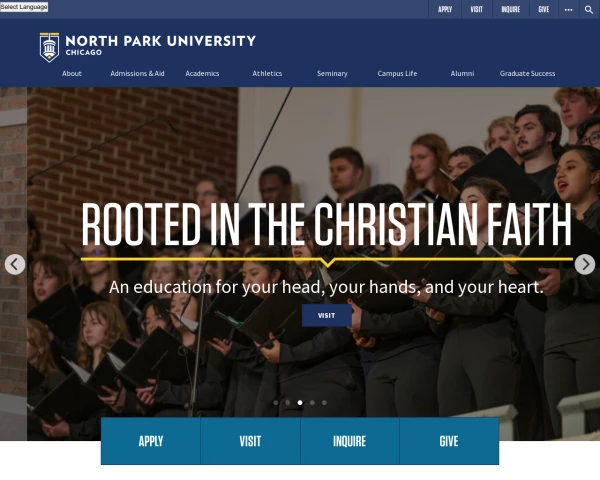The image size is (600, 480).
Task: Click the GIVE link in top bar
Action: tap(544, 10)
